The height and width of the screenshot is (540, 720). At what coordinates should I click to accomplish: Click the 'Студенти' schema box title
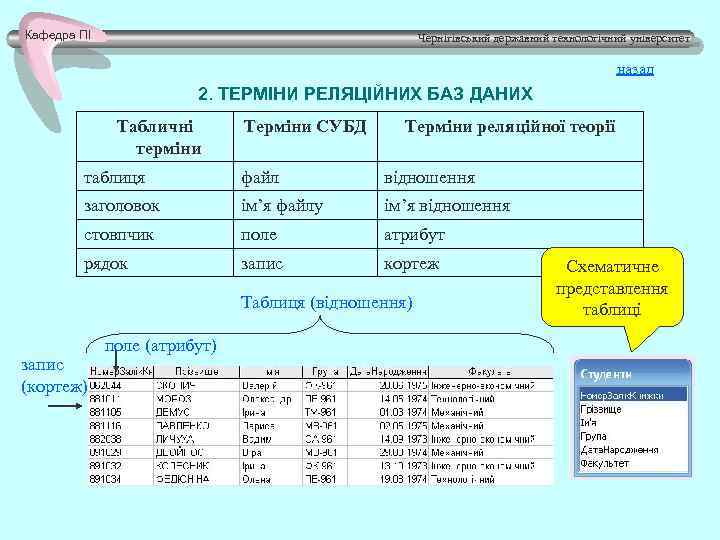606,375
